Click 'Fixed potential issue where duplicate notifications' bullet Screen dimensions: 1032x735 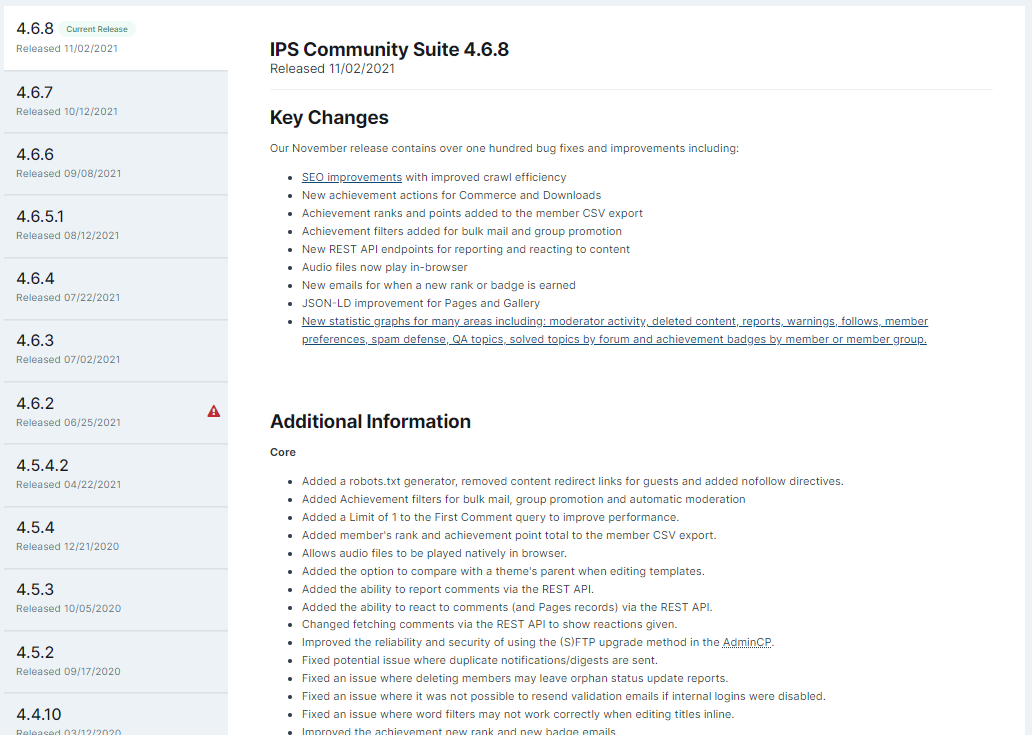pyautogui.click(x=480, y=660)
